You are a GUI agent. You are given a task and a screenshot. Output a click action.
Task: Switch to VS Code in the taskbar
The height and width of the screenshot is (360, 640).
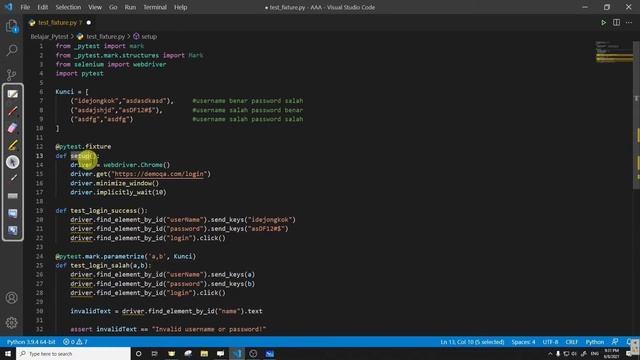pos(237,353)
